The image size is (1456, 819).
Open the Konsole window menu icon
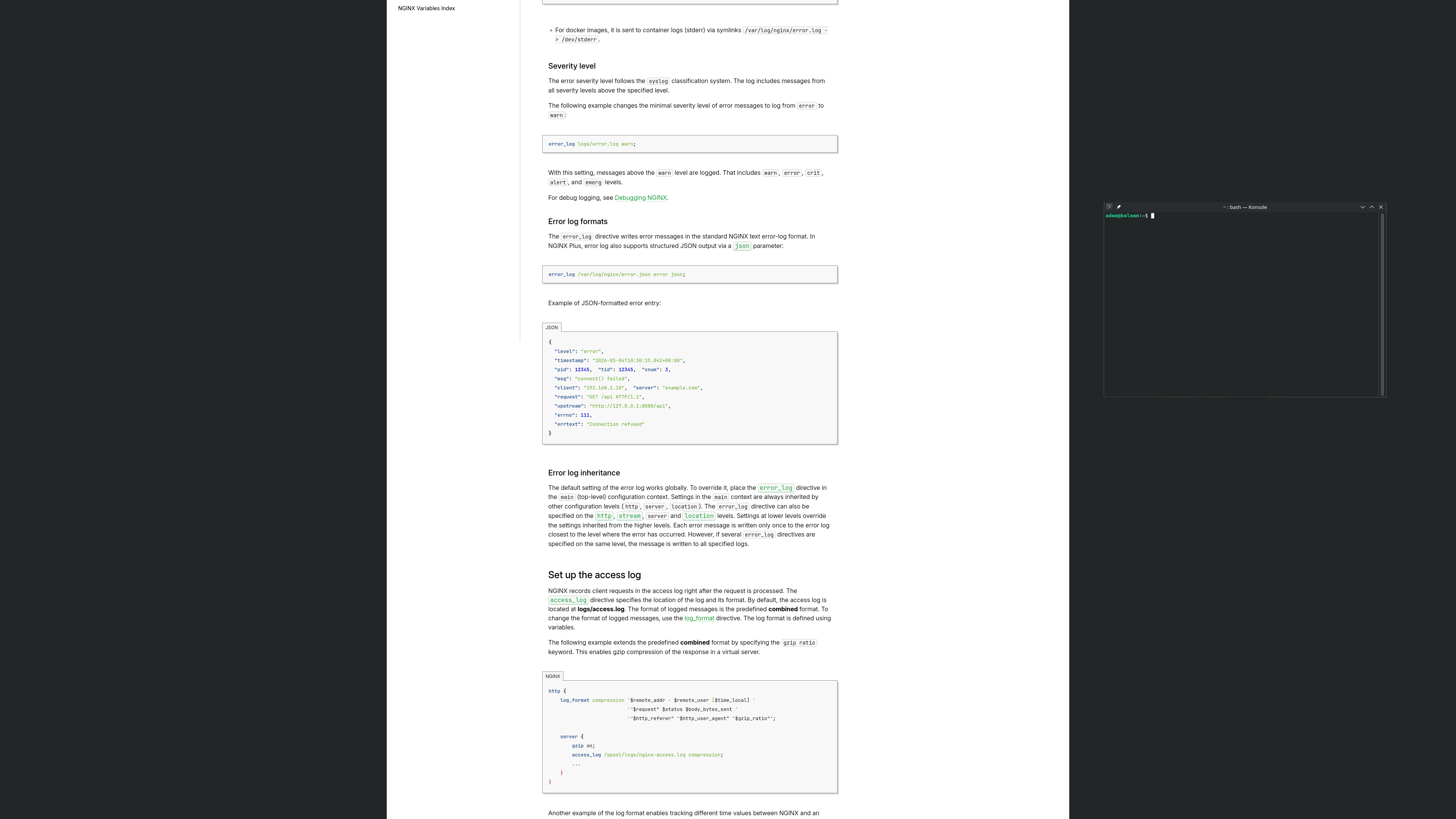pyautogui.click(x=1109, y=207)
